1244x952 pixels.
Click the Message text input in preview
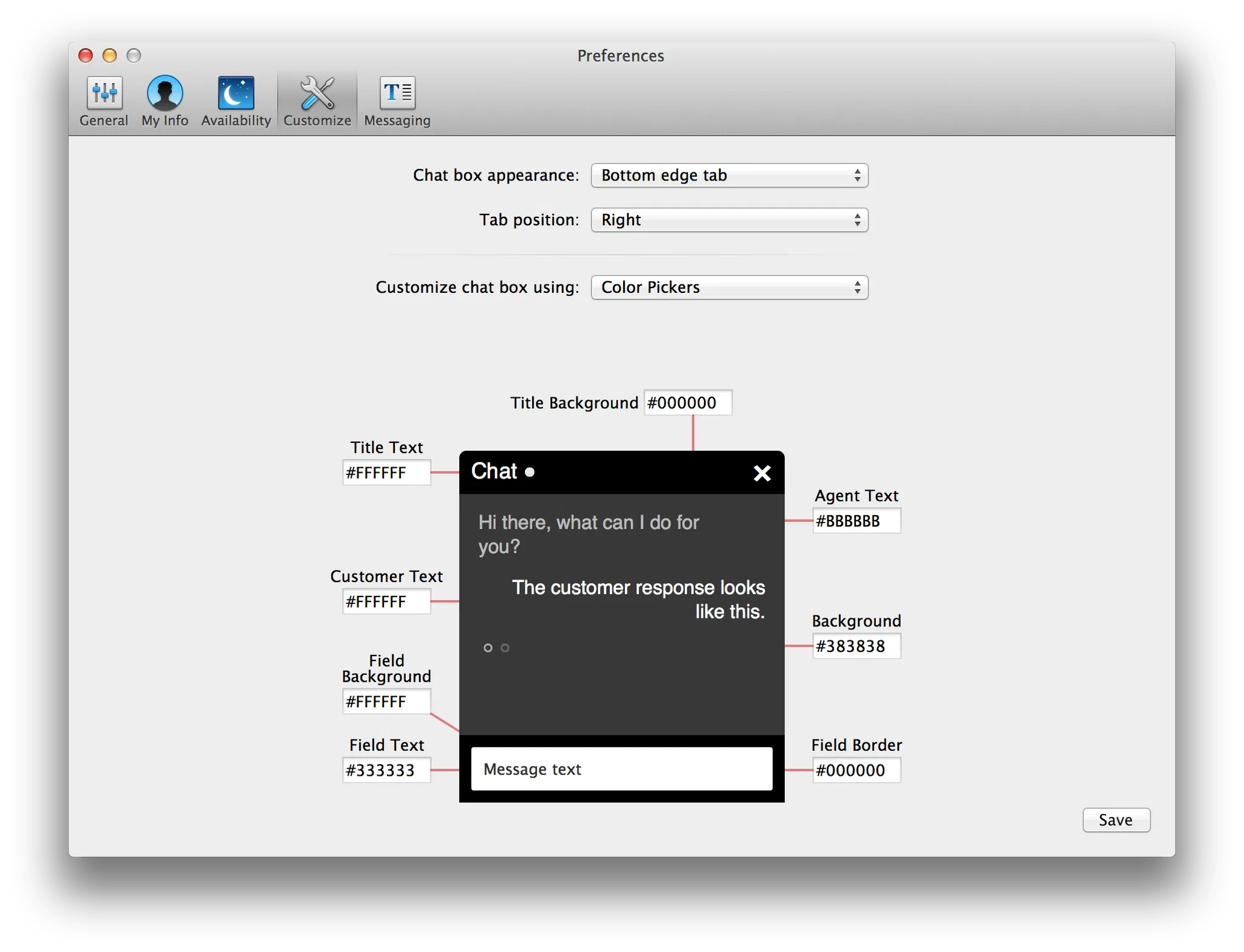[x=621, y=769]
